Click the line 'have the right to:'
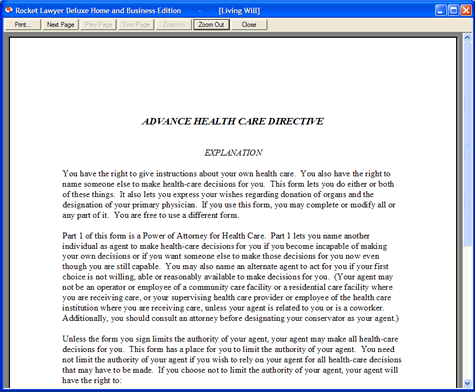The image size is (475, 392). 92,380
